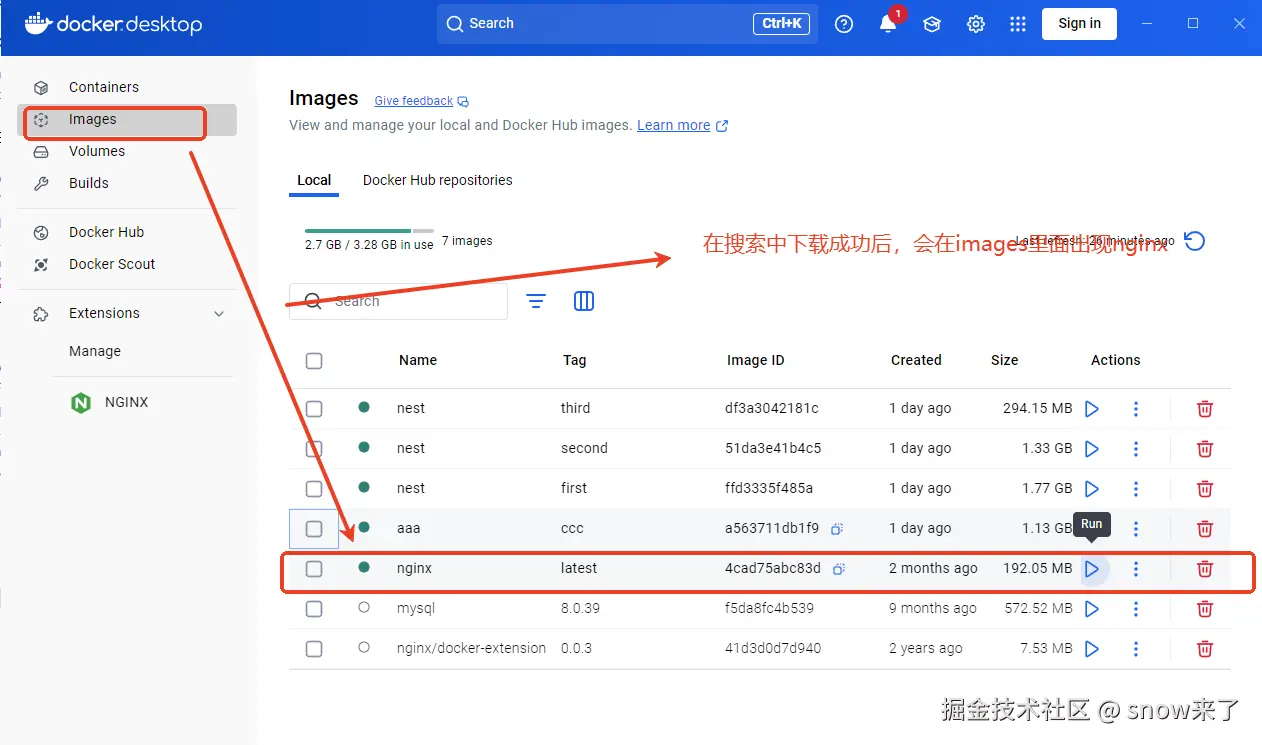Delete the nest first image

click(1205, 489)
